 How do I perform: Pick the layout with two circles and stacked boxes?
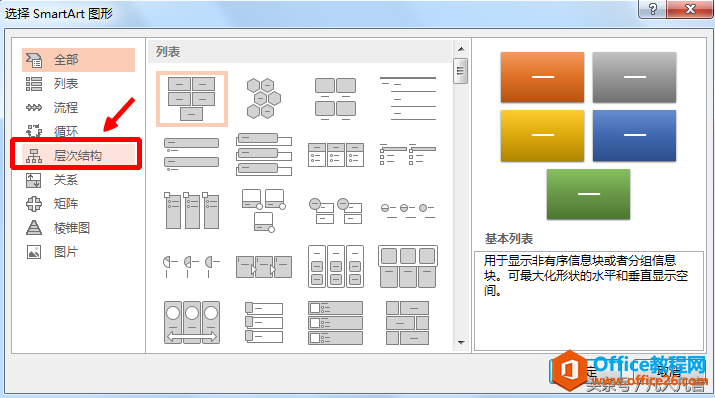coord(336,210)
